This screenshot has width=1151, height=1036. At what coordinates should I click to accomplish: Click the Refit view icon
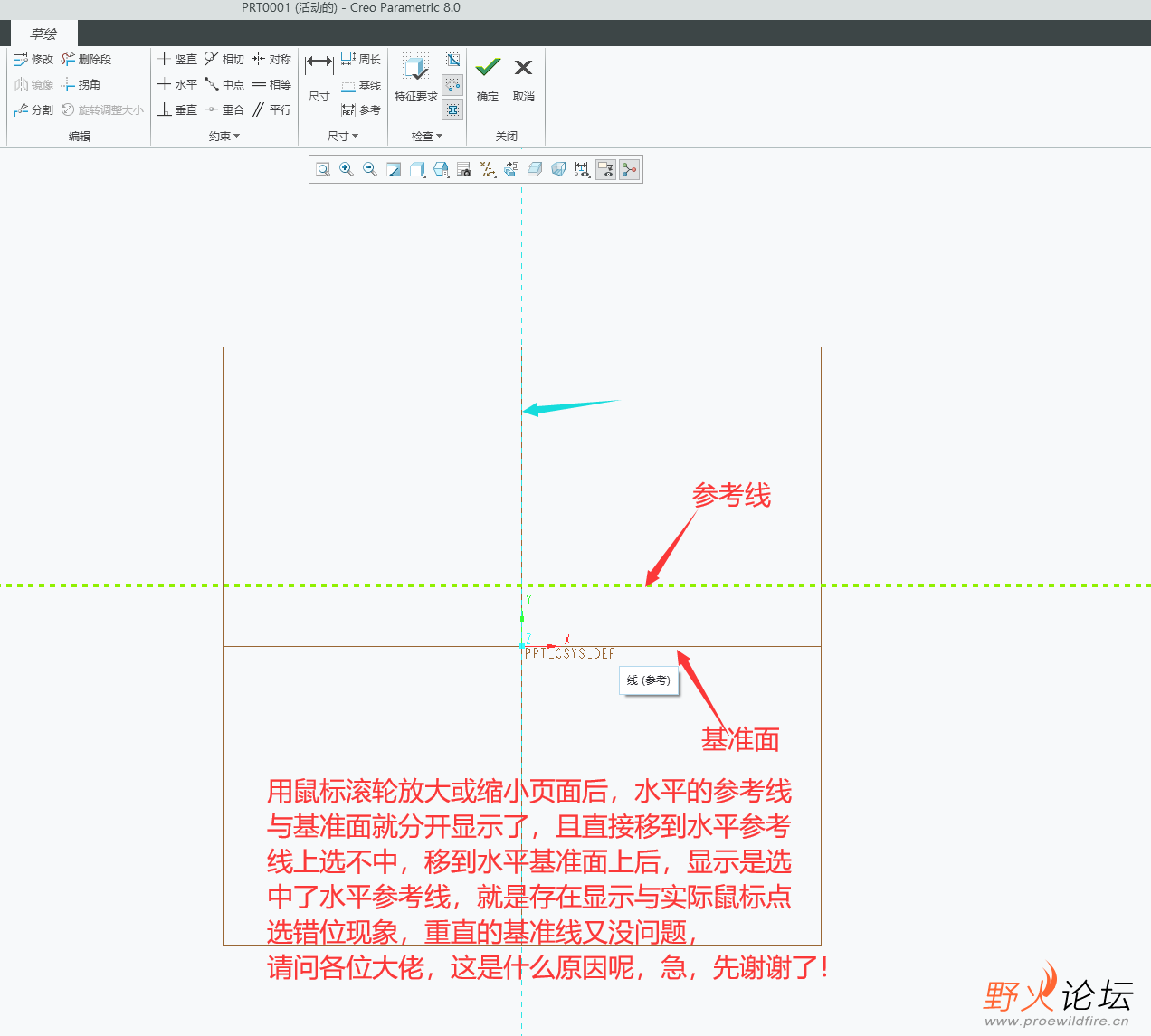[x=323, y=170]
